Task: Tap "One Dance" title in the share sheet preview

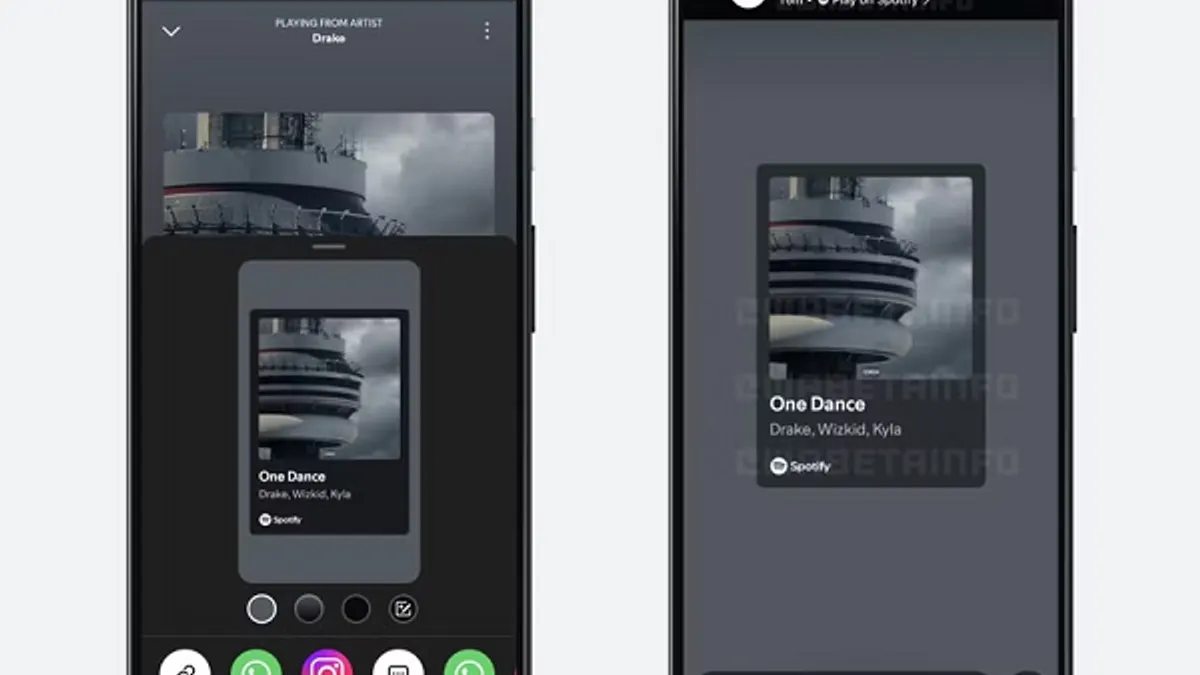Action: (292, 477)
